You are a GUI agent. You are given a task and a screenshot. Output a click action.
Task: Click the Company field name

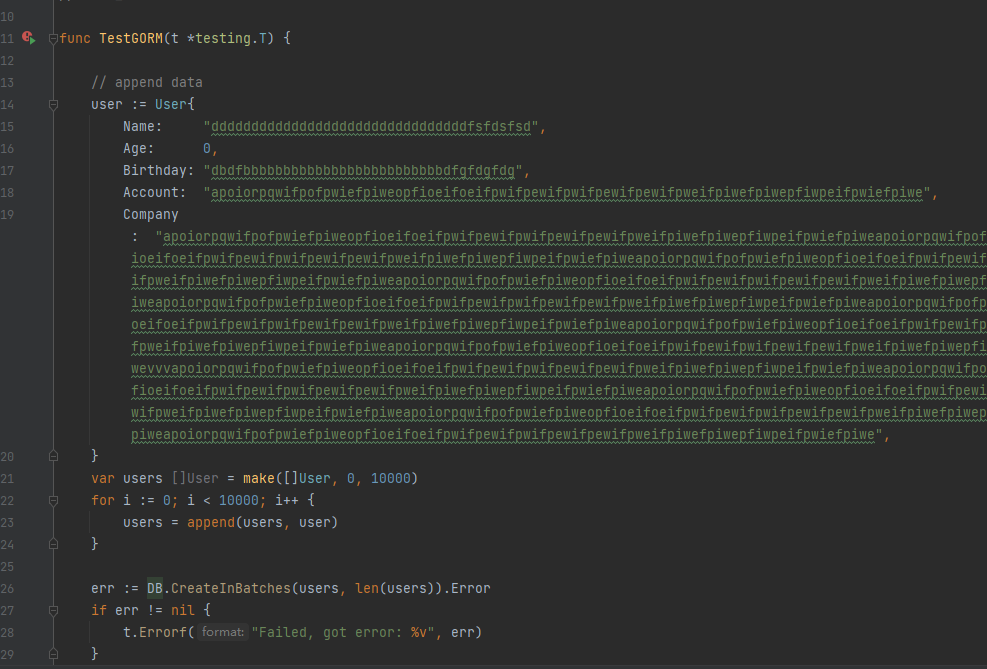tap(150, 213)
